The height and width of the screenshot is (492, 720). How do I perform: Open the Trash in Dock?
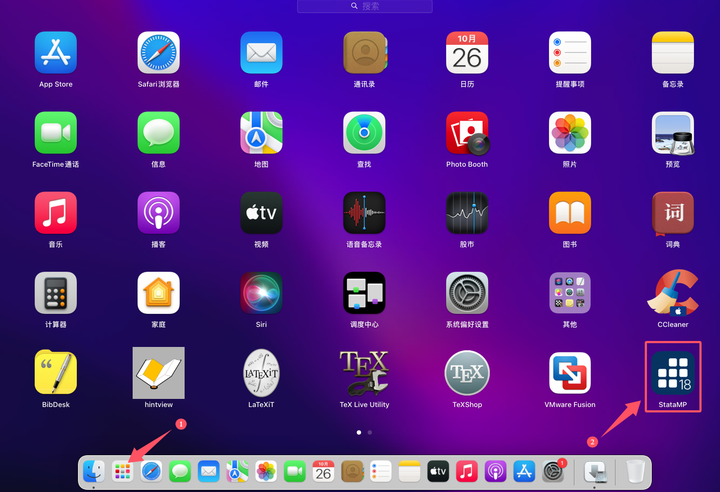[x=636, y=471]
